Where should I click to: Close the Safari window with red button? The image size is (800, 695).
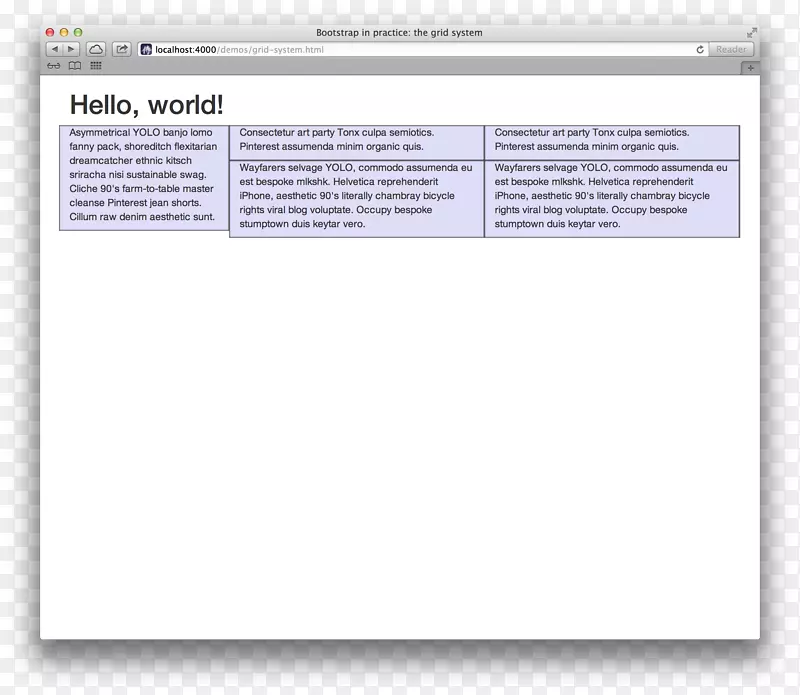50,32
